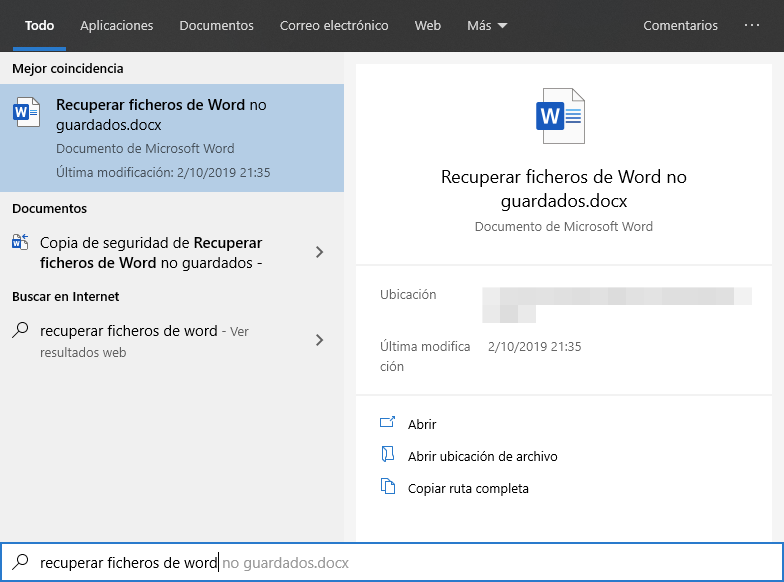Open the three-dot options menu
Image resolution: width=784 pixels, height=582 pixels.
click(752, 25)
